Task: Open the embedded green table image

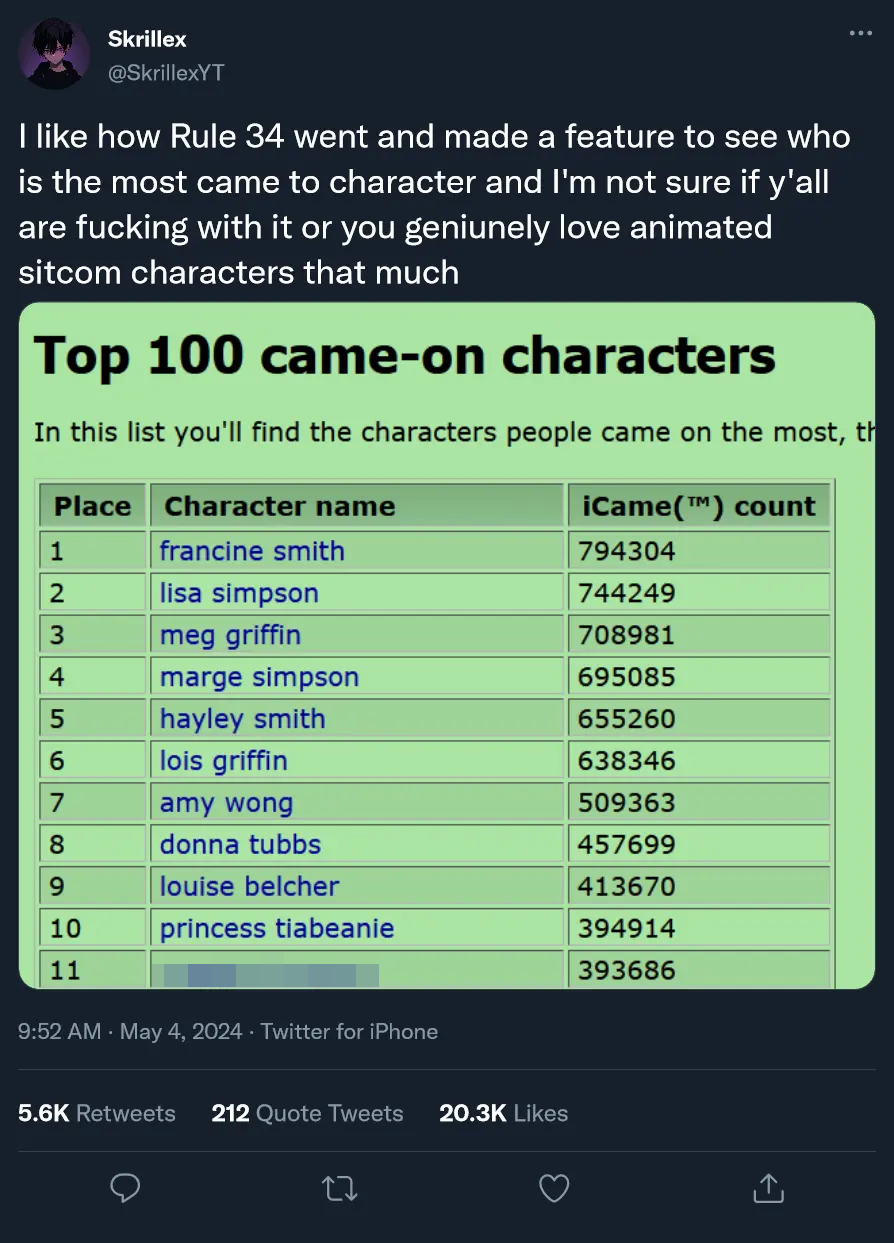Action: click(447, 645)
